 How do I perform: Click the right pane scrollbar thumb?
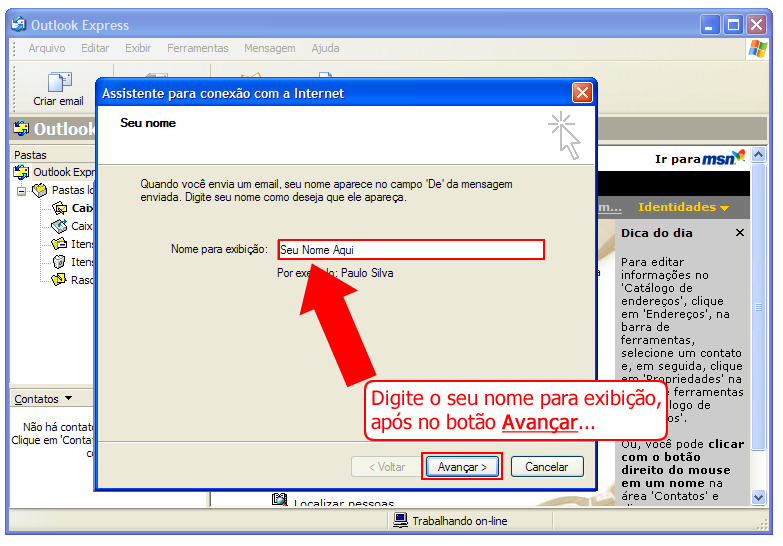[x=759, y=307]
